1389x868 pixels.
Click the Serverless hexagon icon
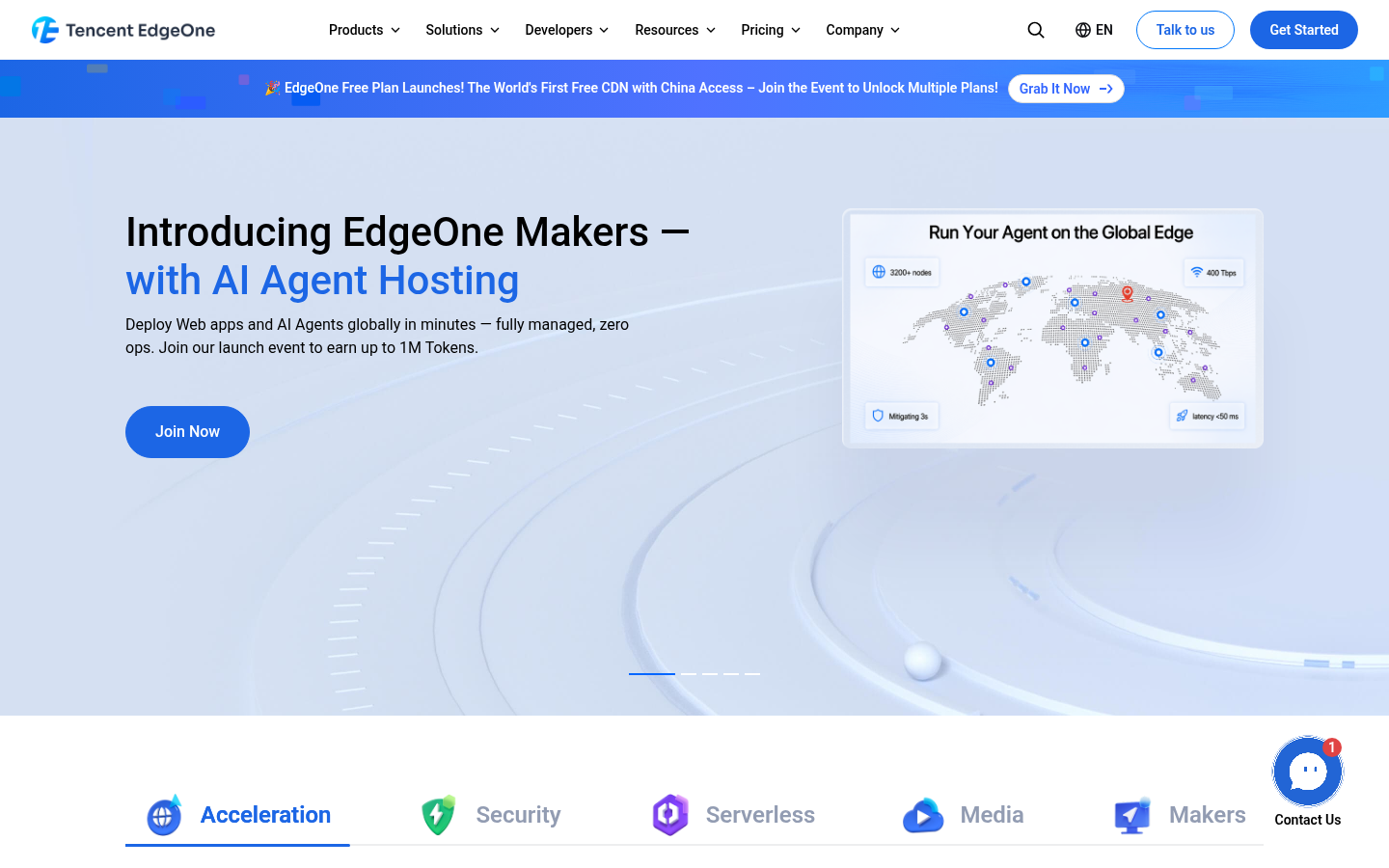[670, 815]
